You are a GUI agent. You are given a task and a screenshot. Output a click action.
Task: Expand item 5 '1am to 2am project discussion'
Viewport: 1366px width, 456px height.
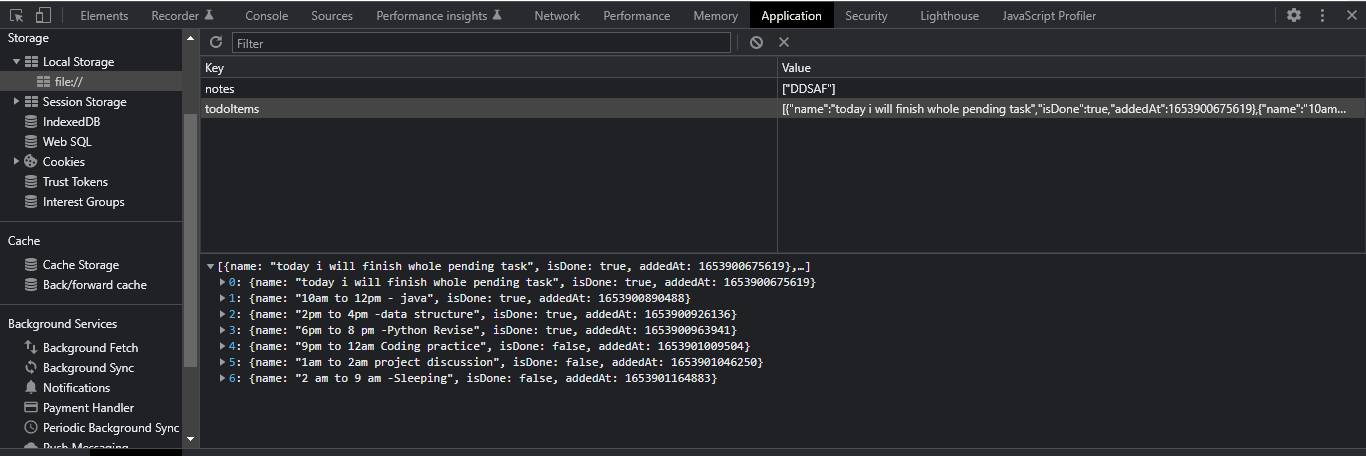click(x=223, y=363)
